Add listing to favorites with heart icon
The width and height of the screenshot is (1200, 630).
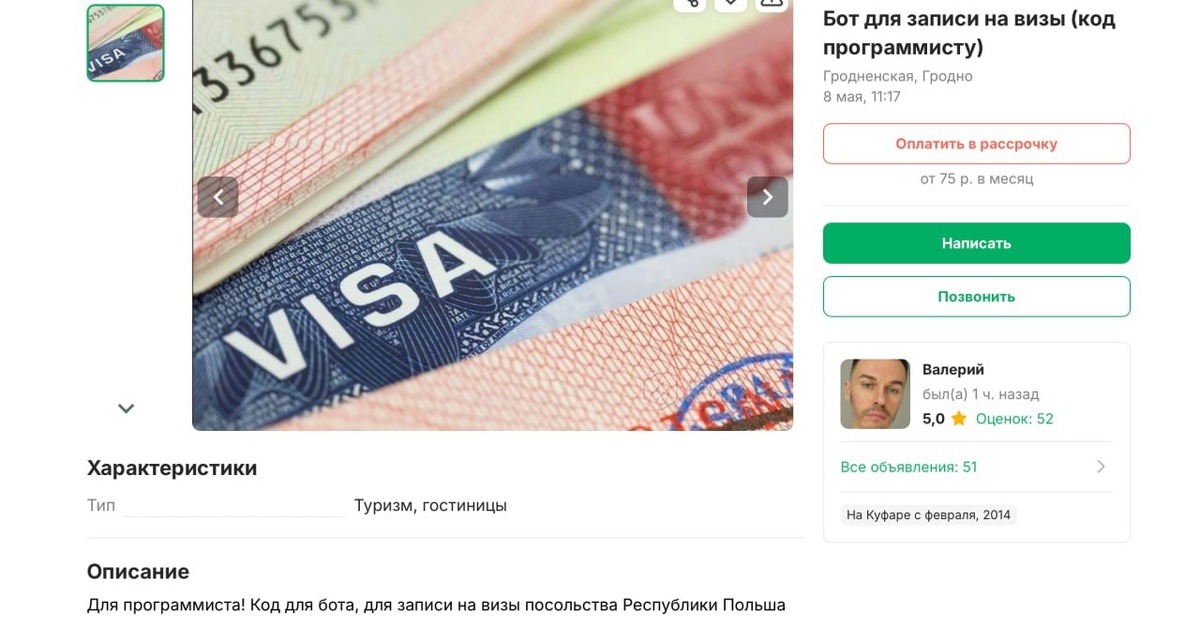tap(731, 3)
